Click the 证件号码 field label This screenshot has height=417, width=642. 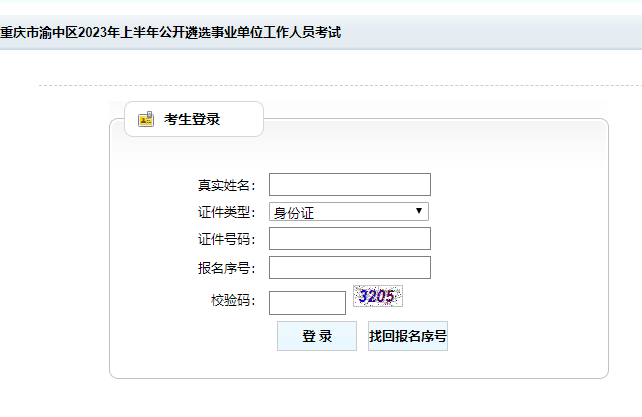[x=226, y=240]
